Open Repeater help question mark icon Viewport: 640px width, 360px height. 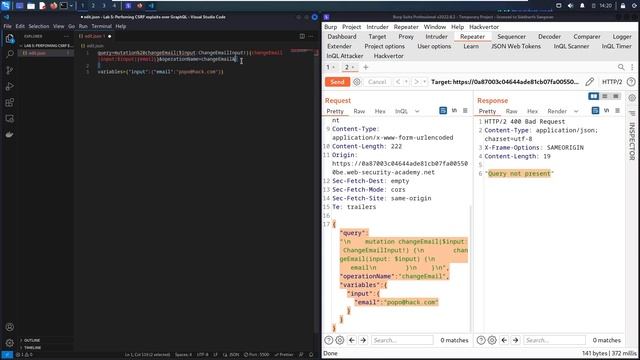(631, 82)
